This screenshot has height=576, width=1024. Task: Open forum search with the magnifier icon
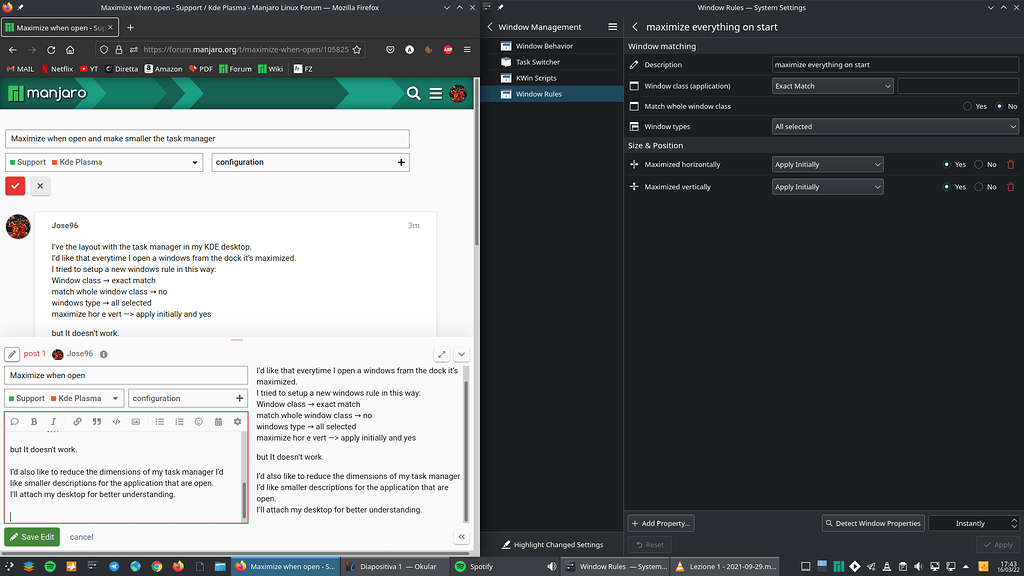(414, 91)
